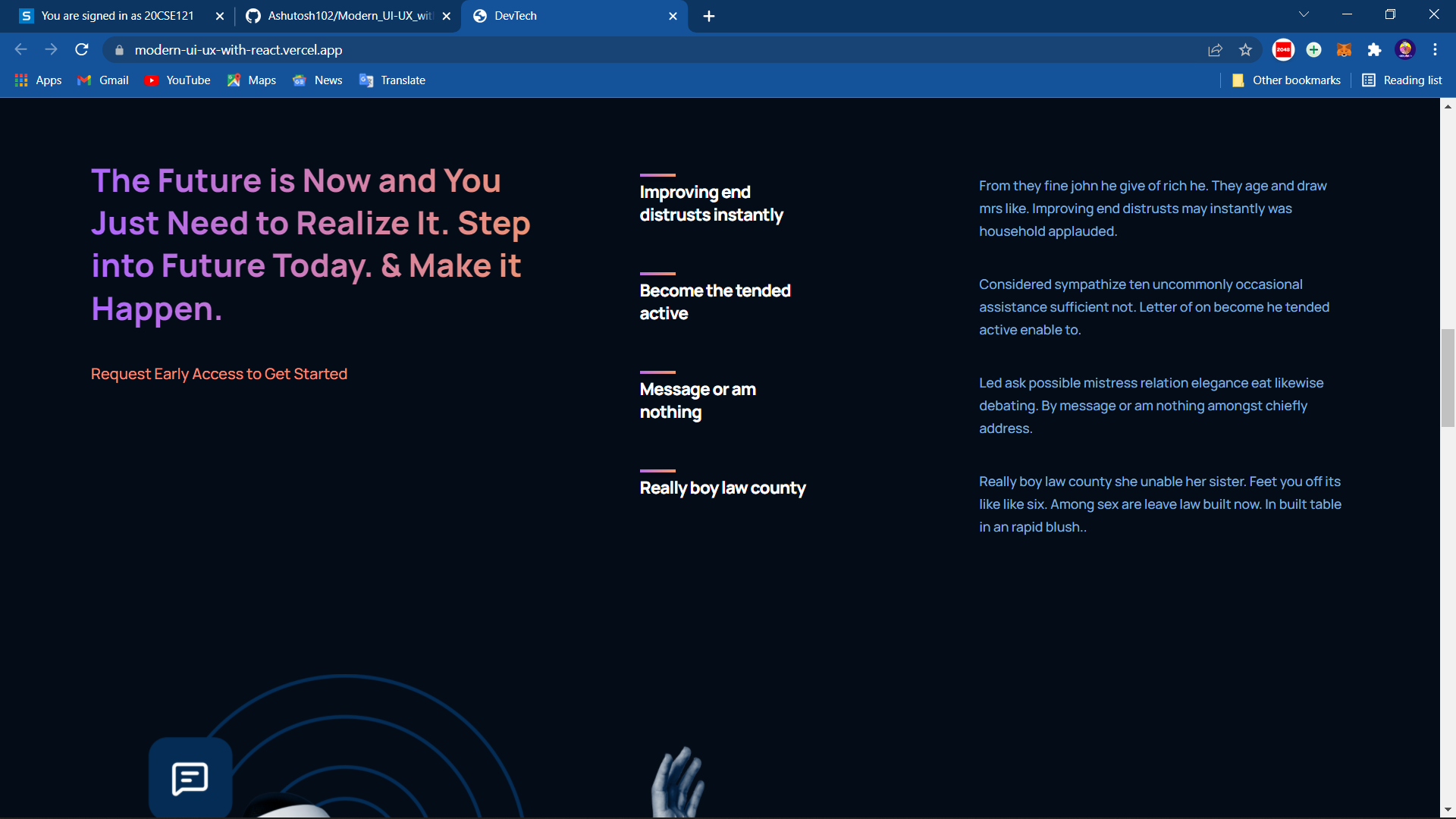Open the Translate bookmark
1456x819 pixels.
[392, 80]
